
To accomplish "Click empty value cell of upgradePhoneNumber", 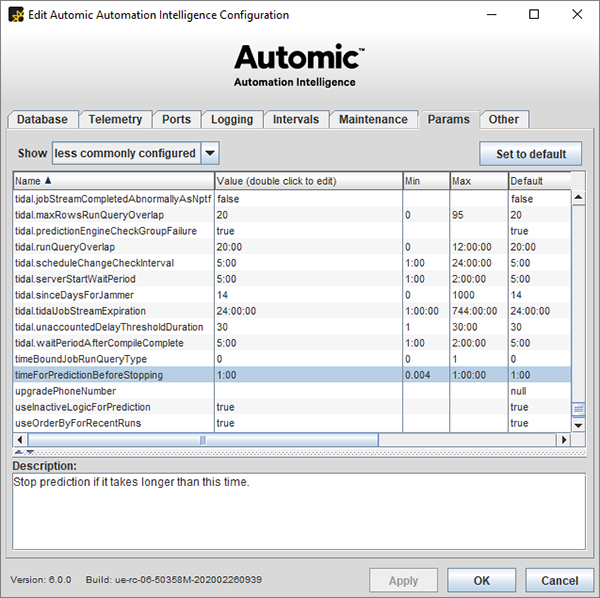I will coord(308,391).
